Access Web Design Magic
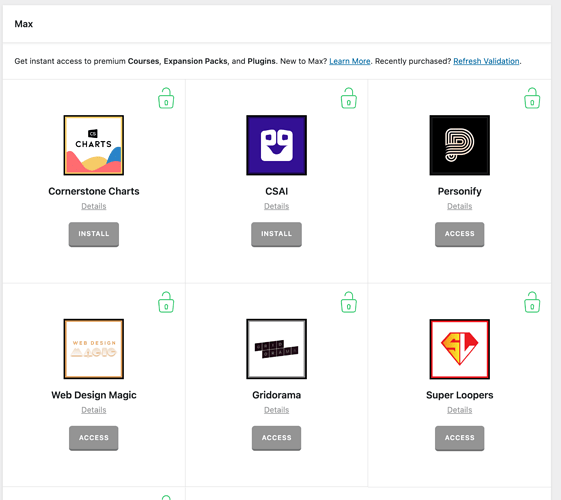This screenshot has width=561, height=500. 94,438
